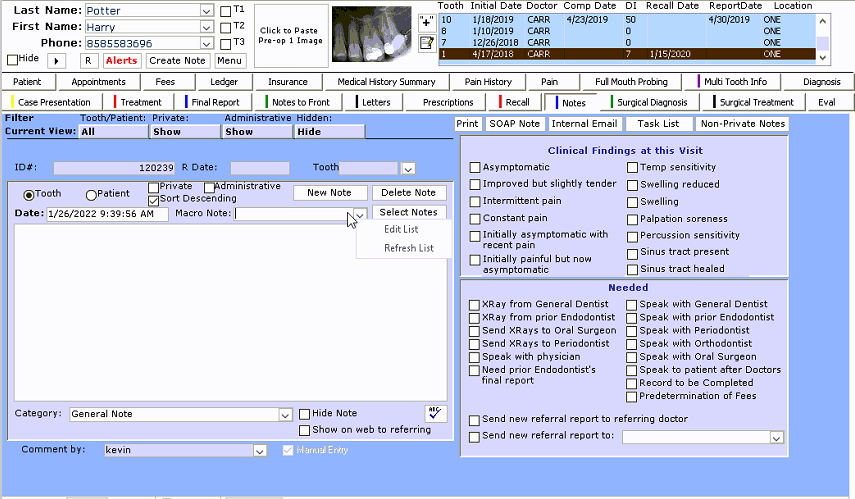Click the edit tooth record notepad icon

[x=426, y=42]
